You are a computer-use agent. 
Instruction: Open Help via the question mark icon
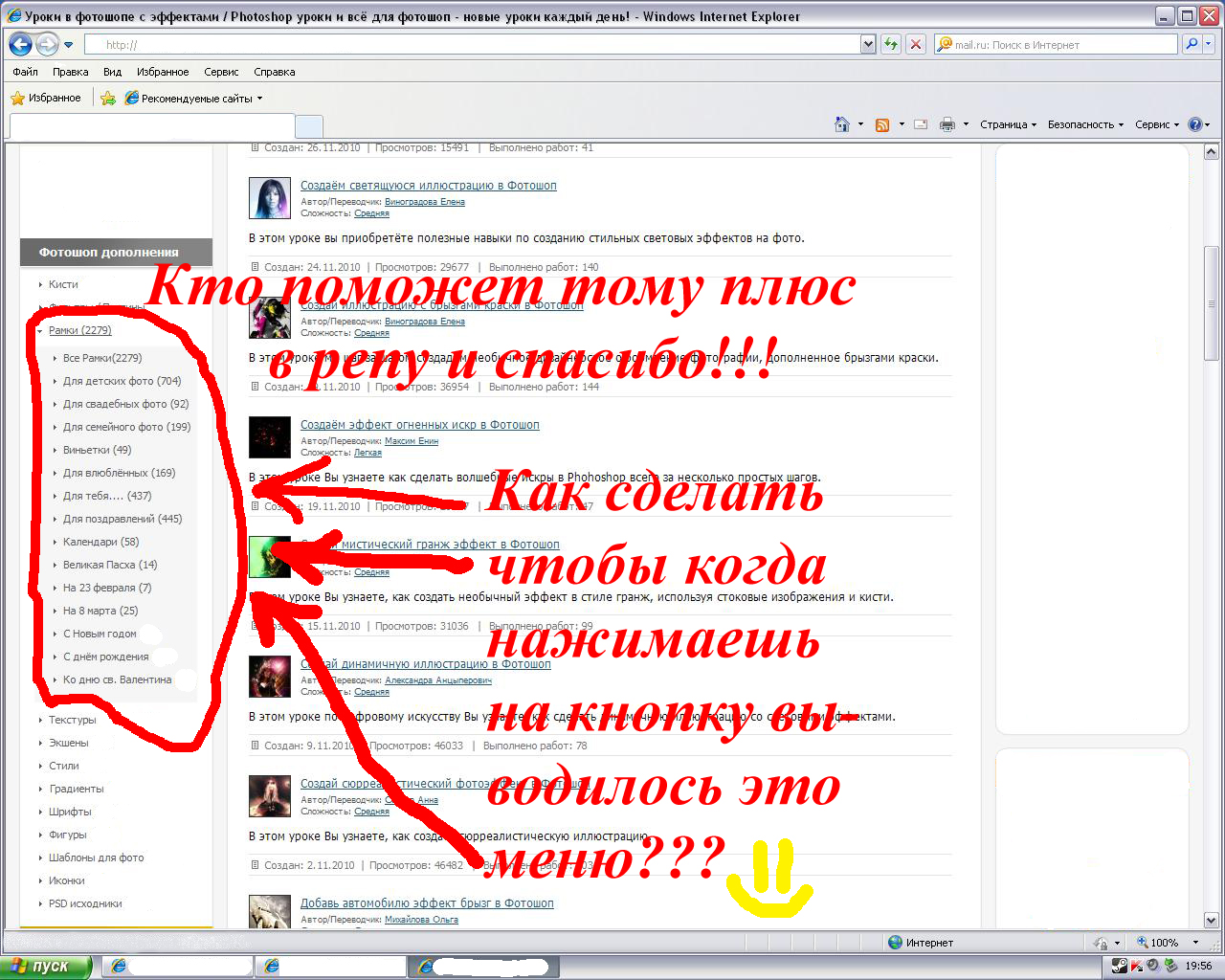point(1194,124)
